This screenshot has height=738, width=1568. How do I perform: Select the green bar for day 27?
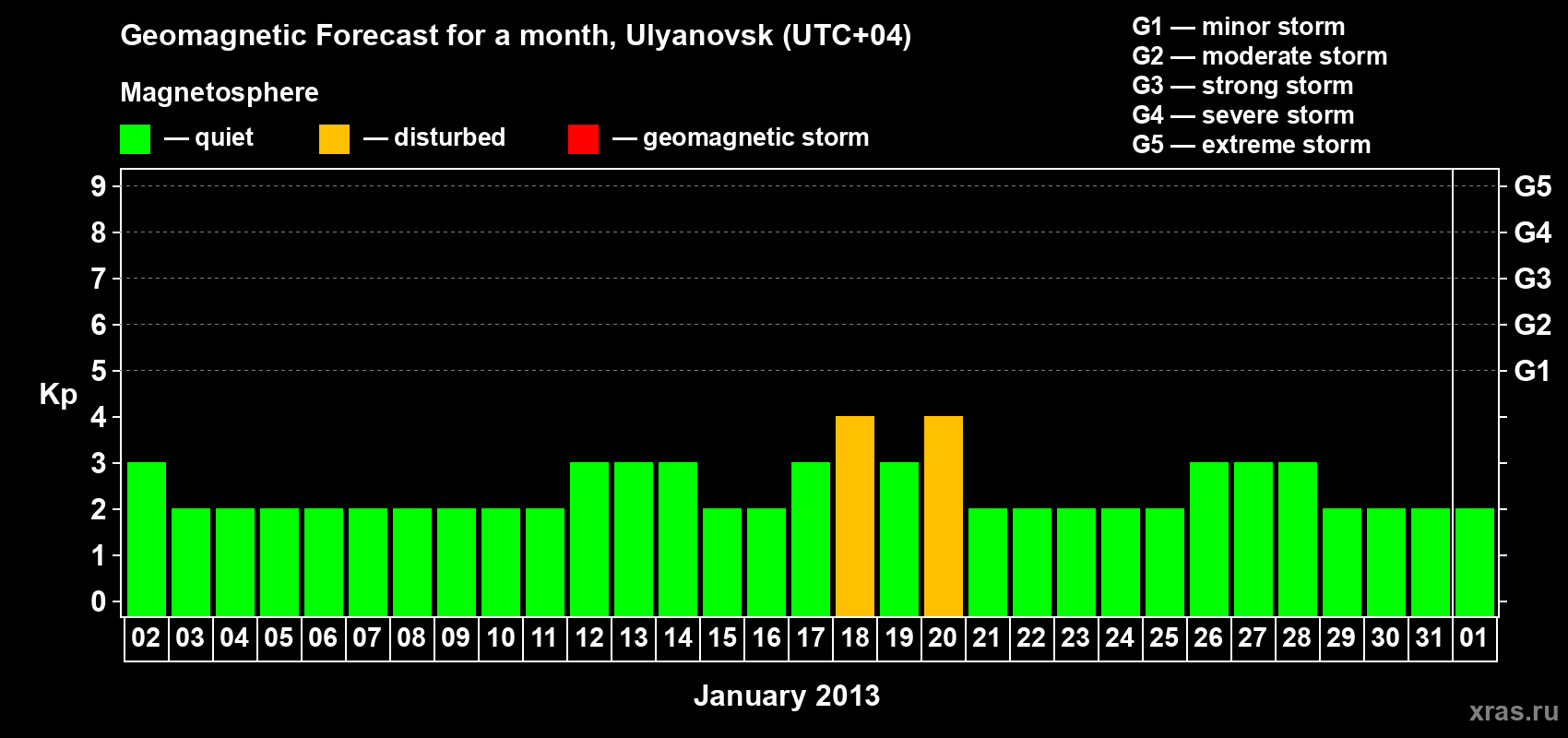point(1253,539)
